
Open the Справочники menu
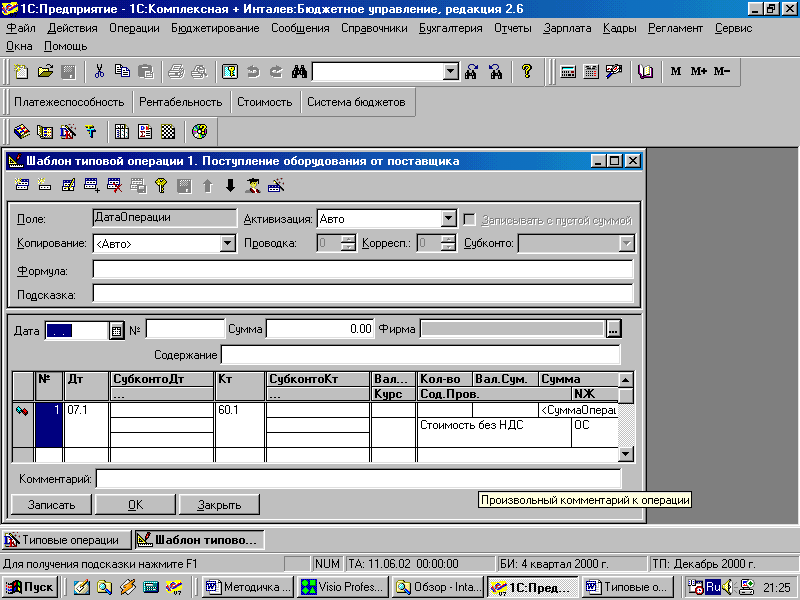[x=374, y=28]
